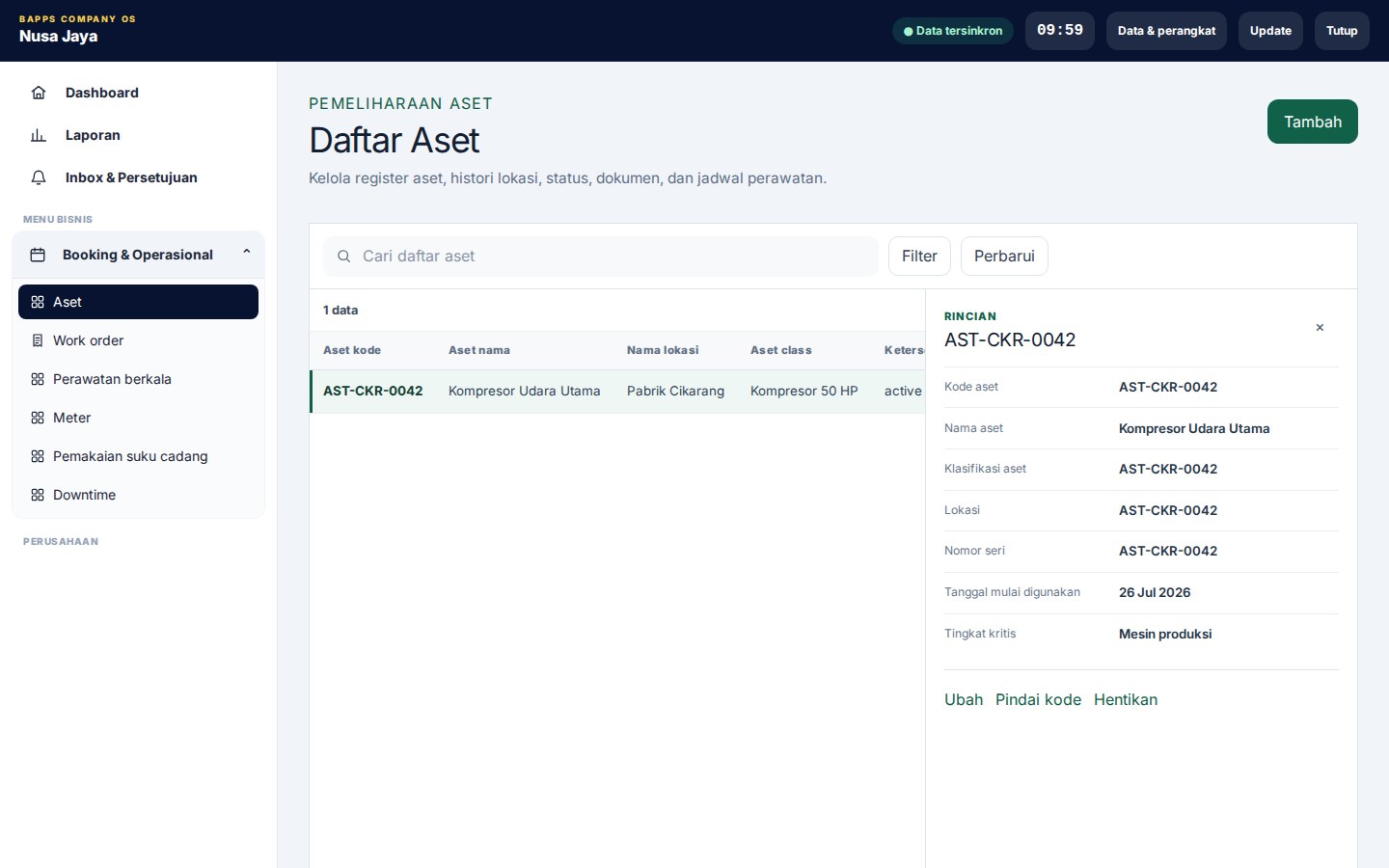This screenshot has width=1389, height=868.
Task: Select Work order in sidebar
Action: pyautogui.click(x=138, y=340)
